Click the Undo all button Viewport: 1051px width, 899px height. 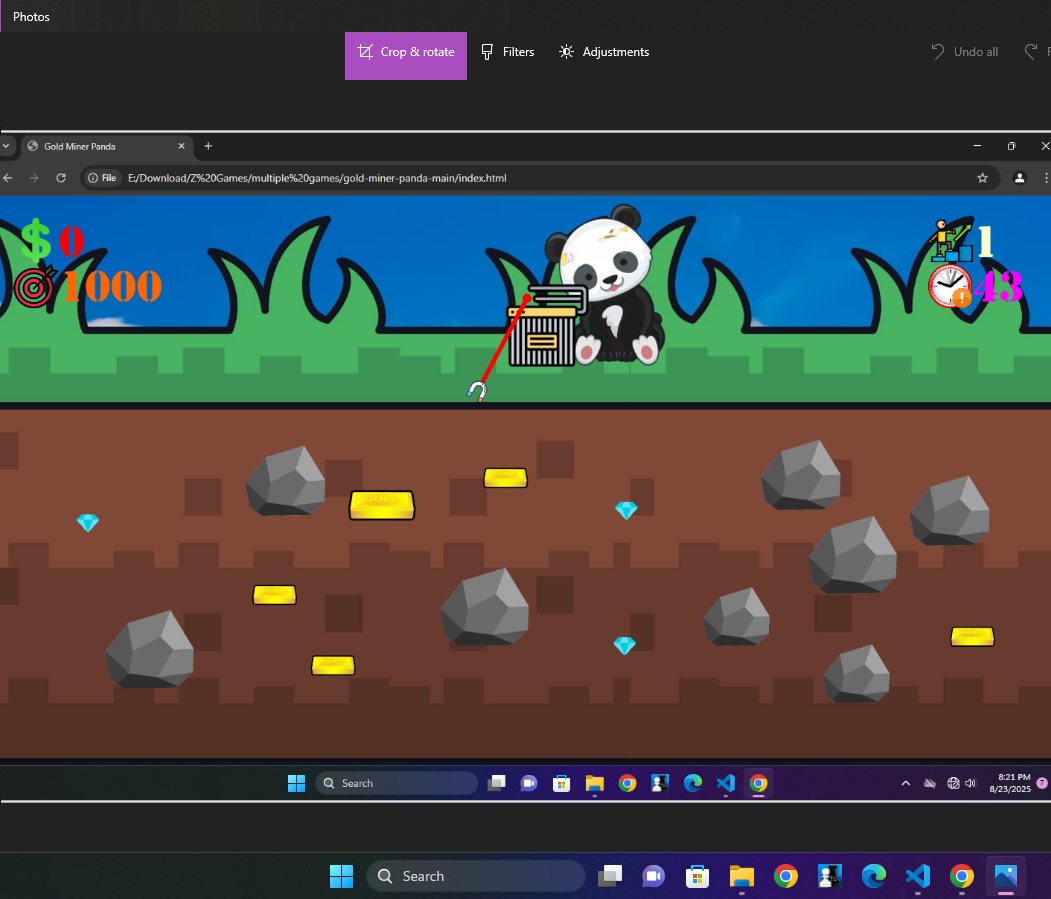point(965,52)
